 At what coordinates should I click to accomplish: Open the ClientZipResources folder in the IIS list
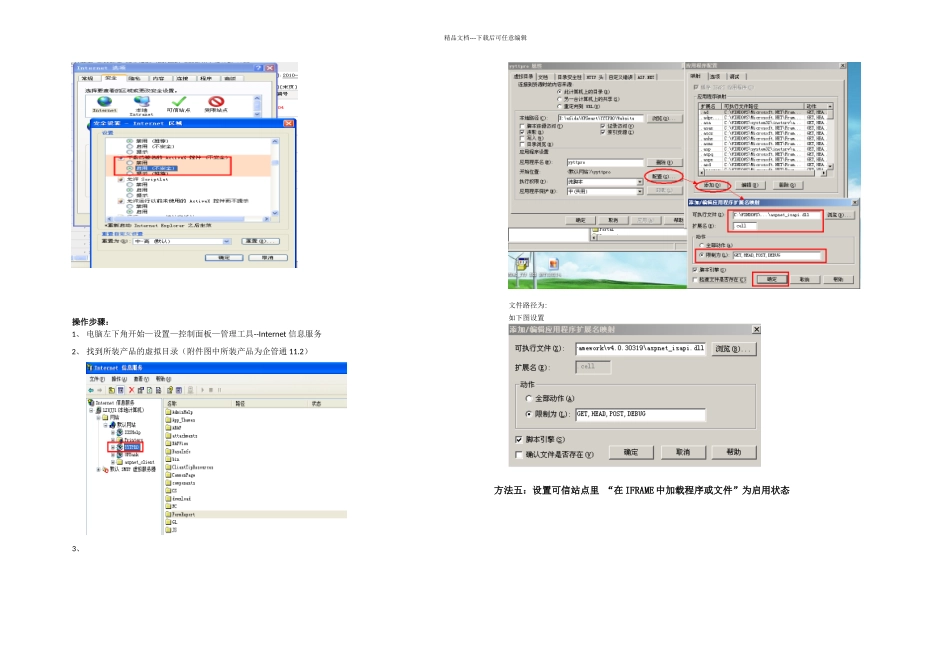[190, 467]
